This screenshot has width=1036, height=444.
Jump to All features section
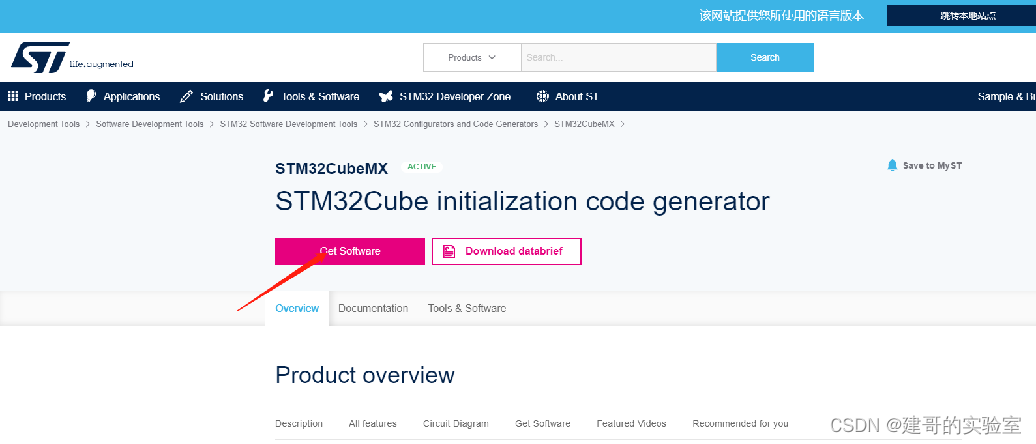point(373,424)
